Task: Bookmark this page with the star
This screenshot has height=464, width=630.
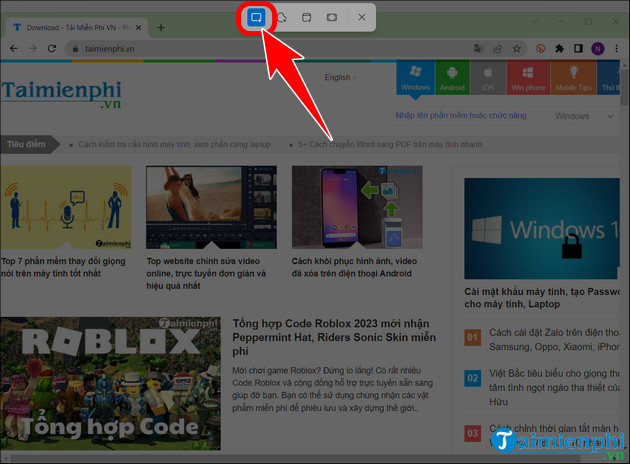Action: point(517,49)
